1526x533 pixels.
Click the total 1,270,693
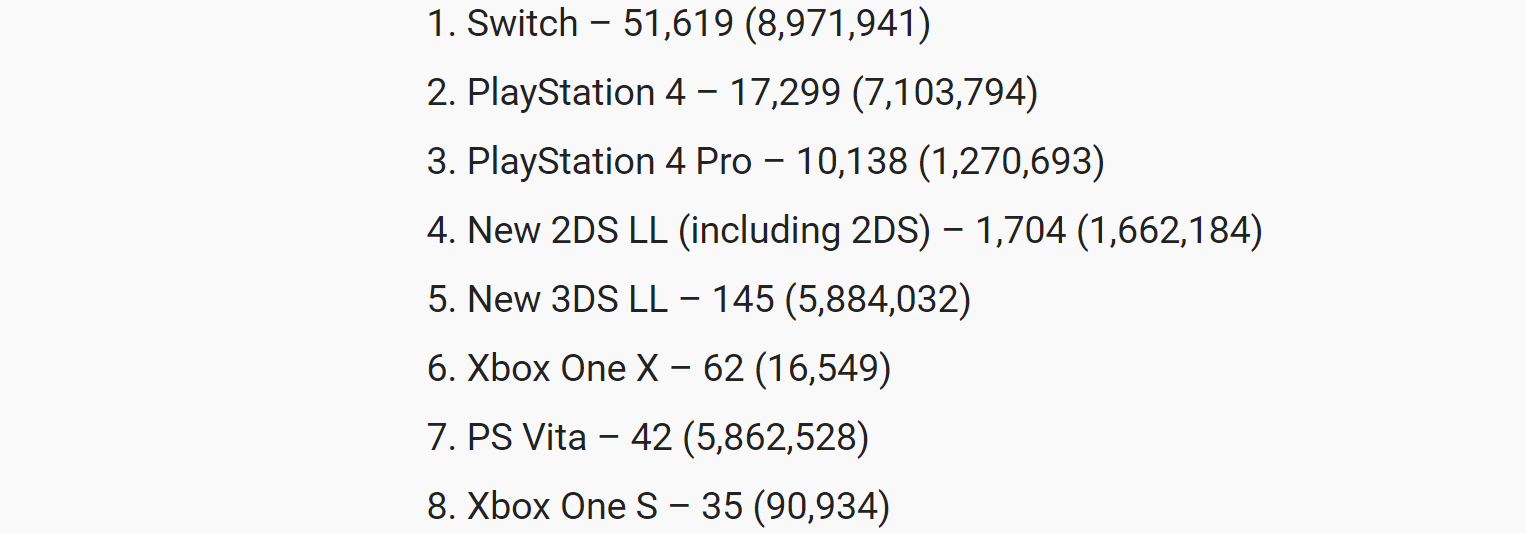(1012, 162)
